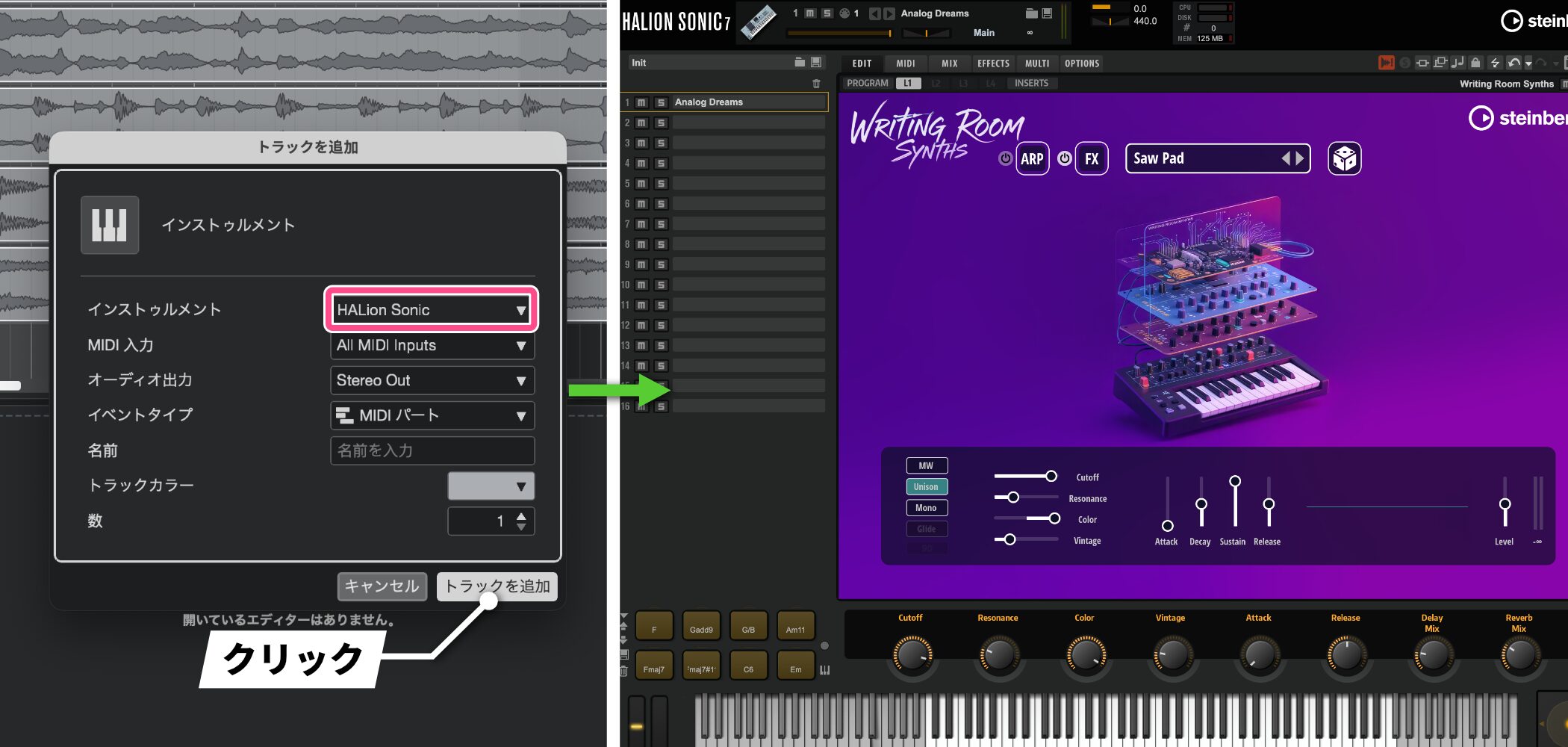
Task: Save multi using disk icon beside Init
Action: click(x=816, y=63)
